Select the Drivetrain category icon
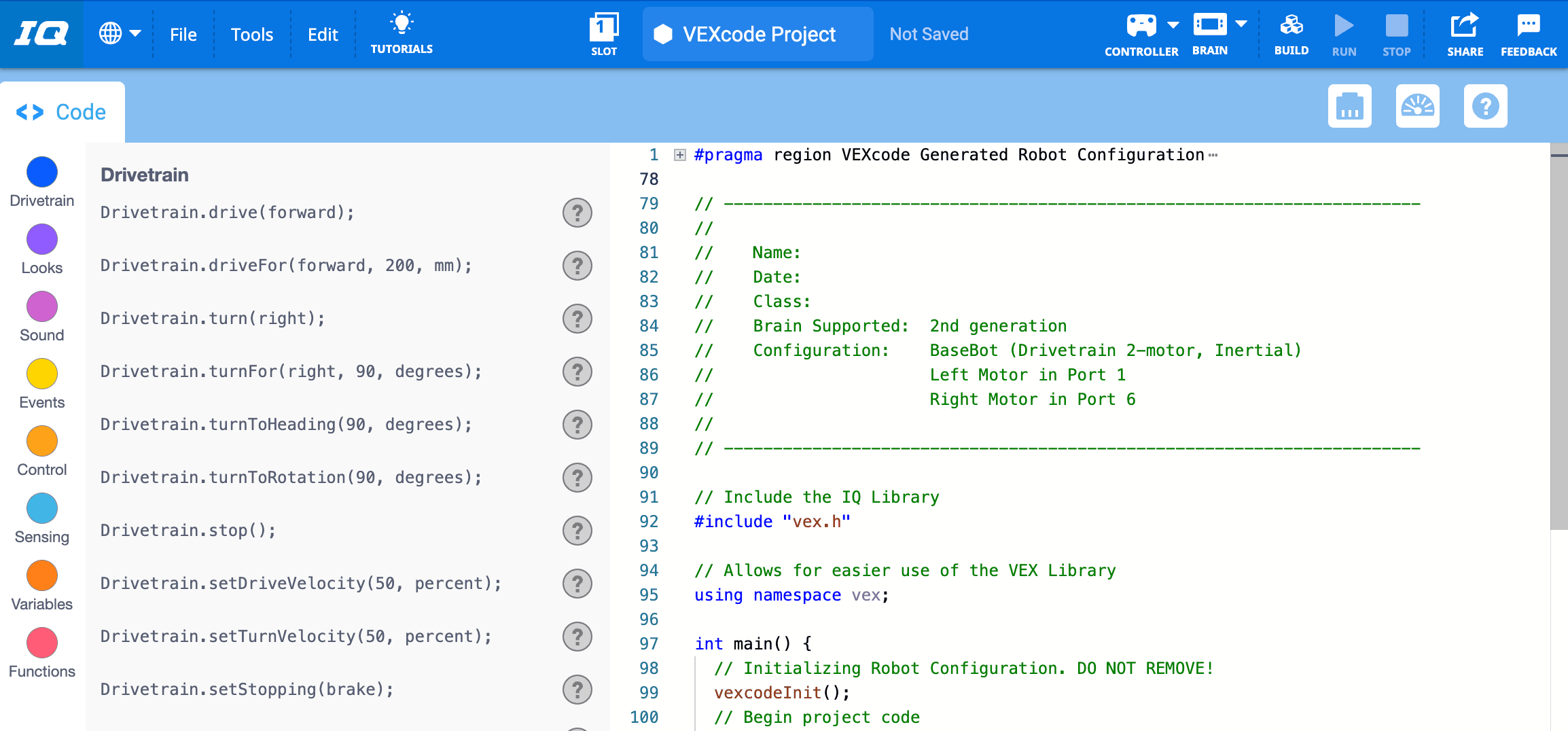The height and width of the screenshot is (731, 1568). coord(41,172)
